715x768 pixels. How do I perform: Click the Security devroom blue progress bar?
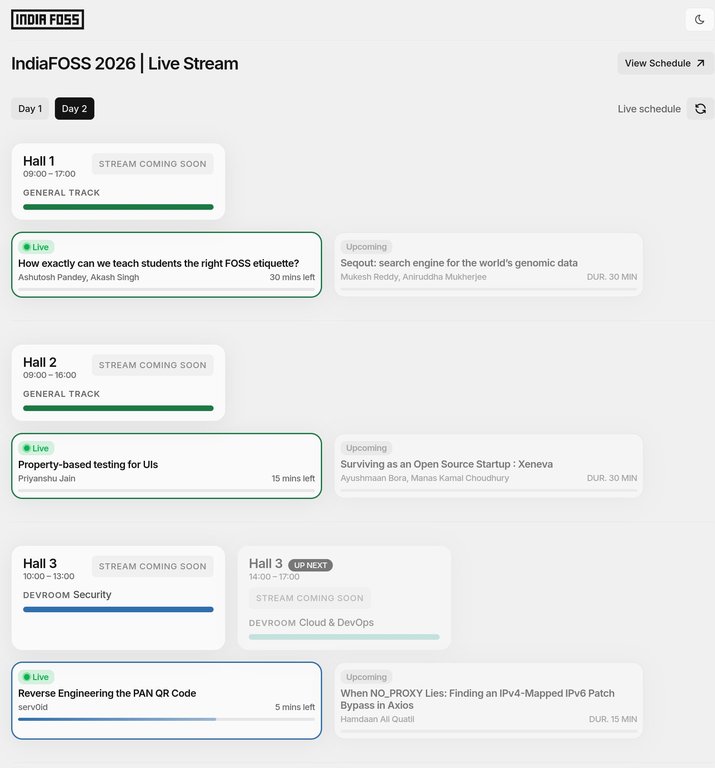tap(118, 609)
